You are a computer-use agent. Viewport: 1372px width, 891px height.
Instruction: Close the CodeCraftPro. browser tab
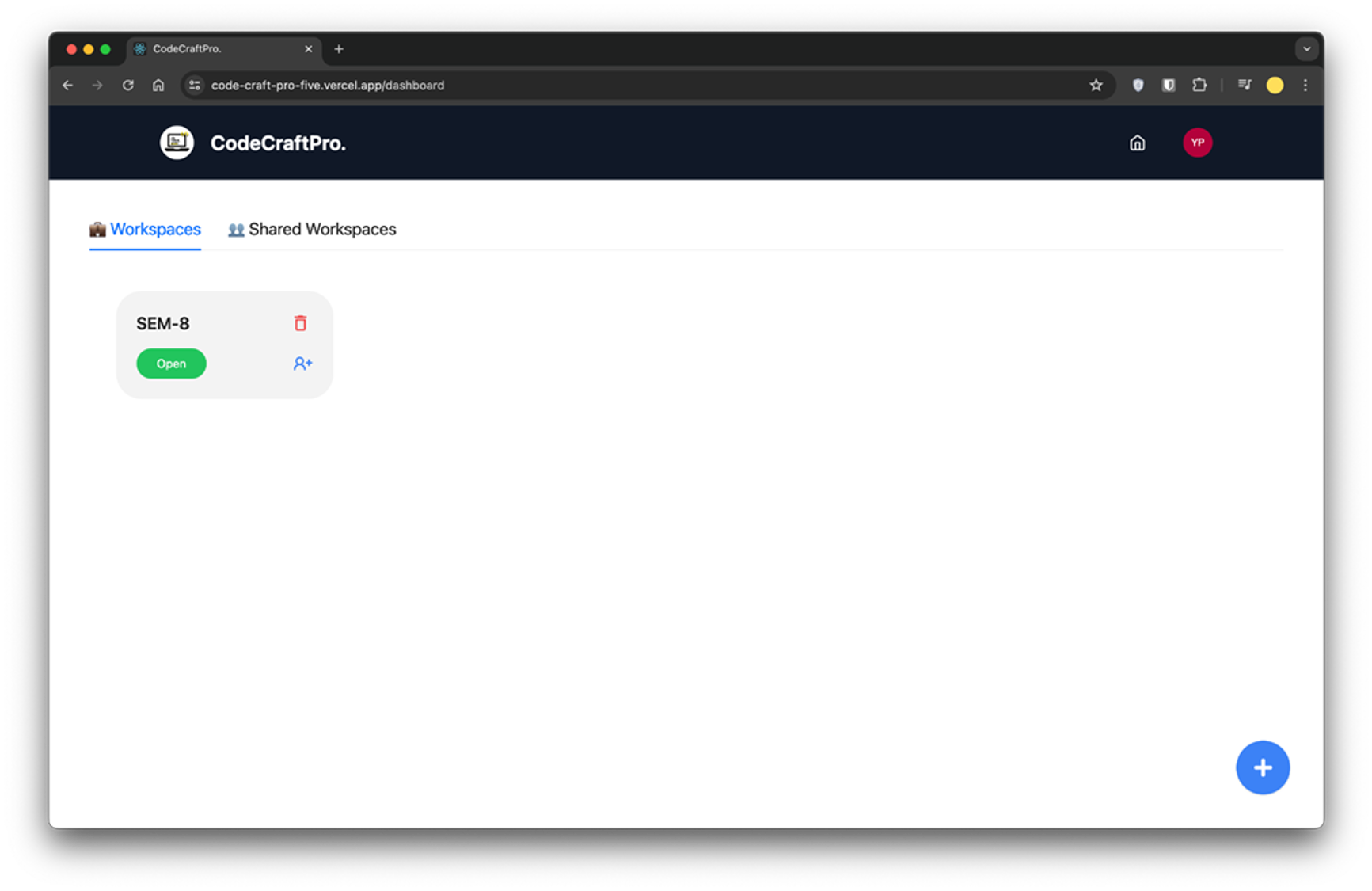click(x=309, y=49)
